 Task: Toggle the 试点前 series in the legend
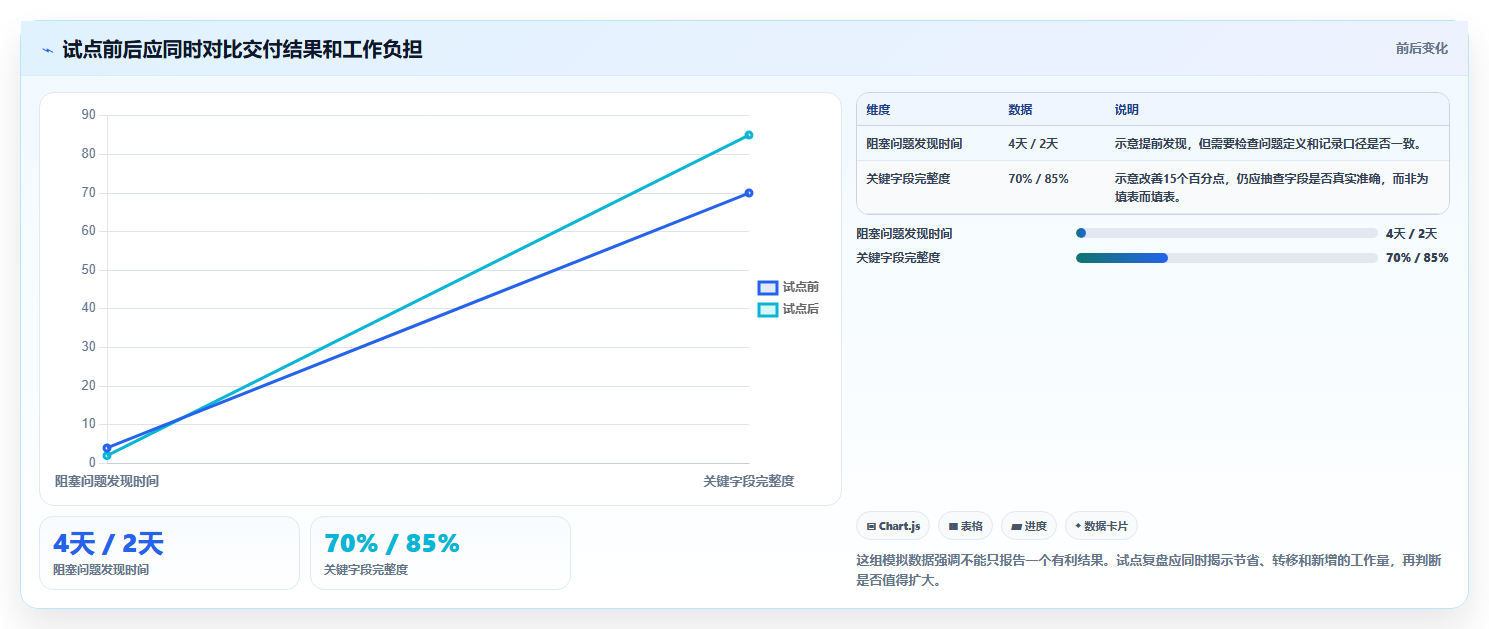789,287
